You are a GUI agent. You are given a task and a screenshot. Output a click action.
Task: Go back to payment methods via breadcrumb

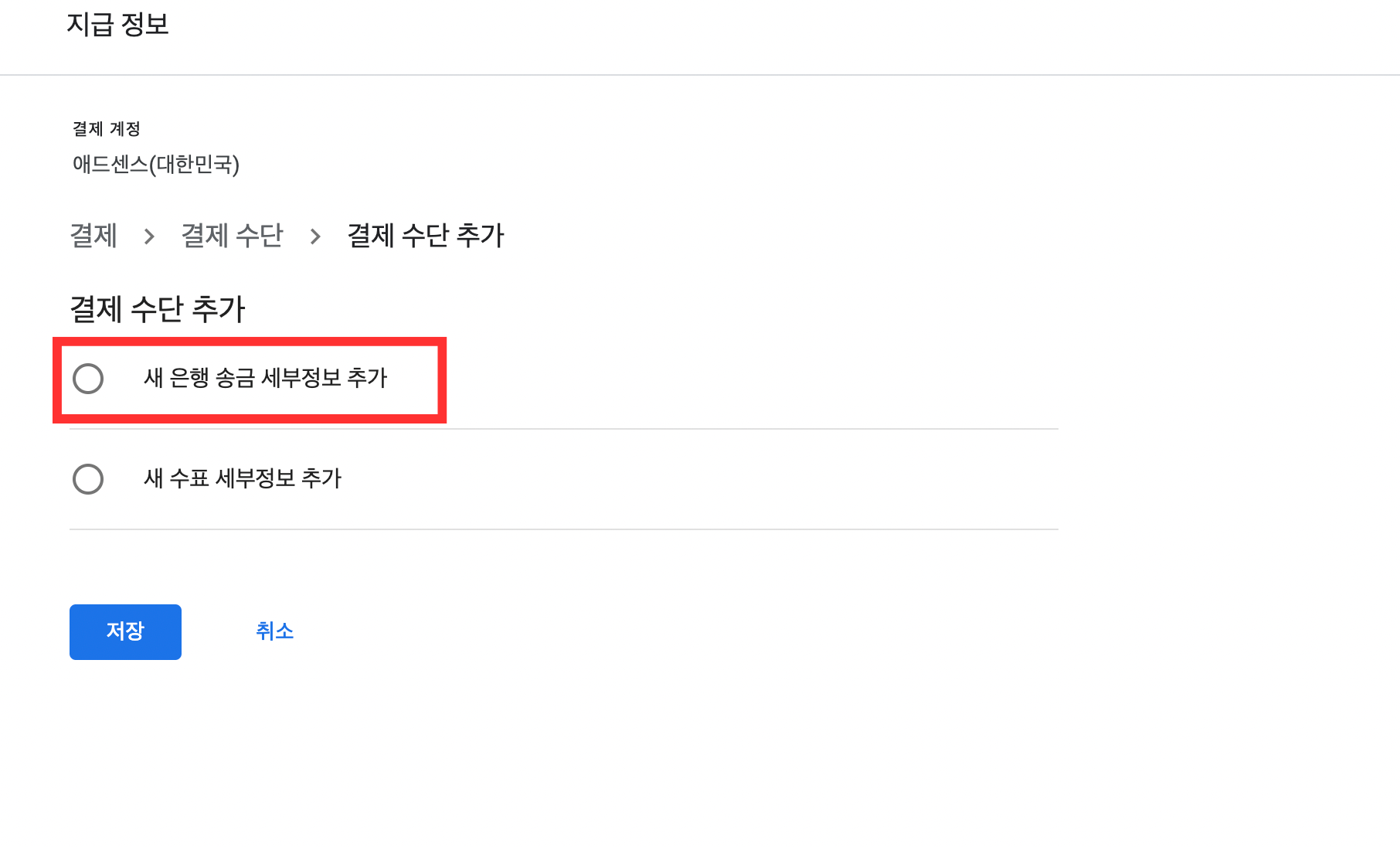tap(232, 236)
